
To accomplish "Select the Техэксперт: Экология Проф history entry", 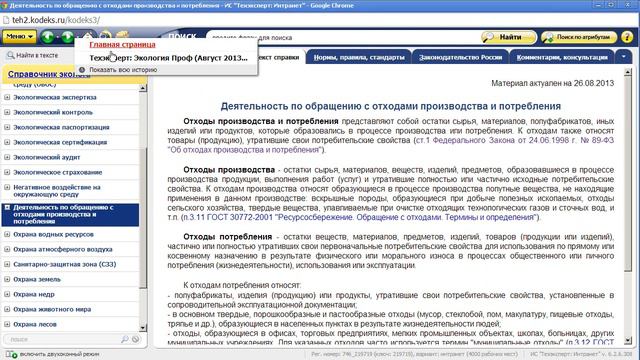I will tap(168, 58).
